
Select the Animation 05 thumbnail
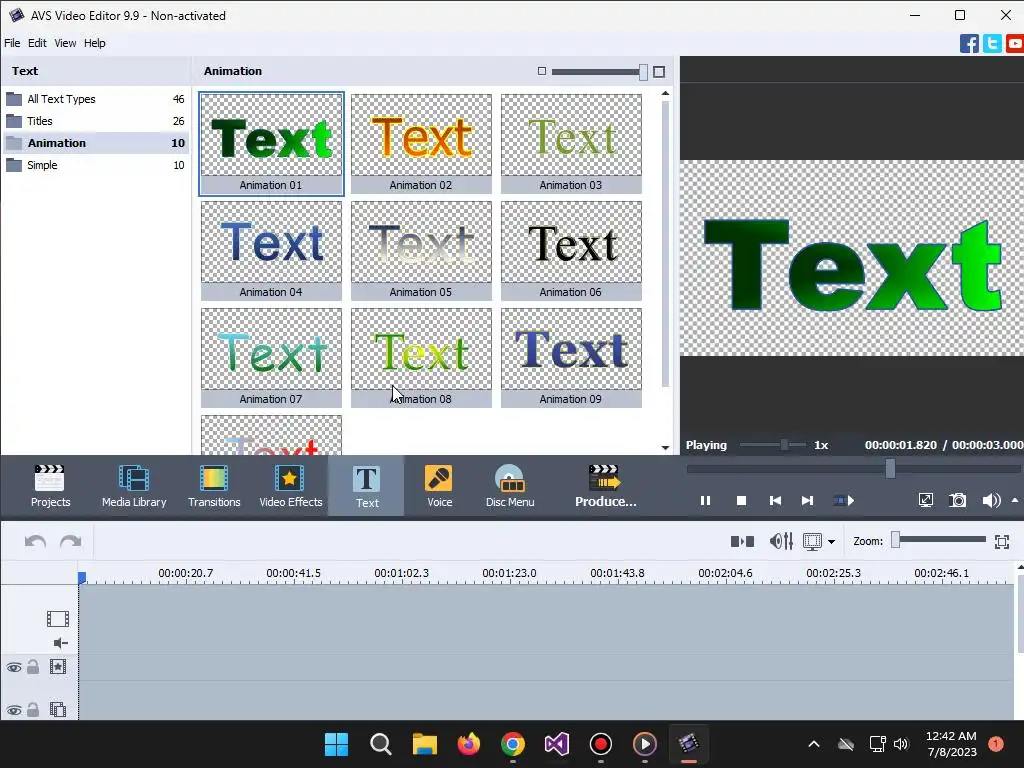click(421, 251)
